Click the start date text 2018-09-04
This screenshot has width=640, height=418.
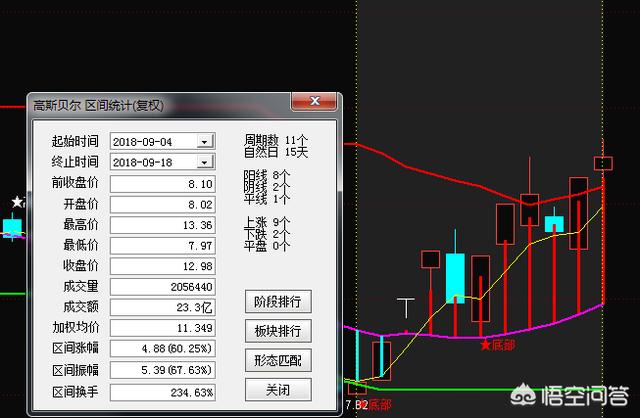[142, 142]
